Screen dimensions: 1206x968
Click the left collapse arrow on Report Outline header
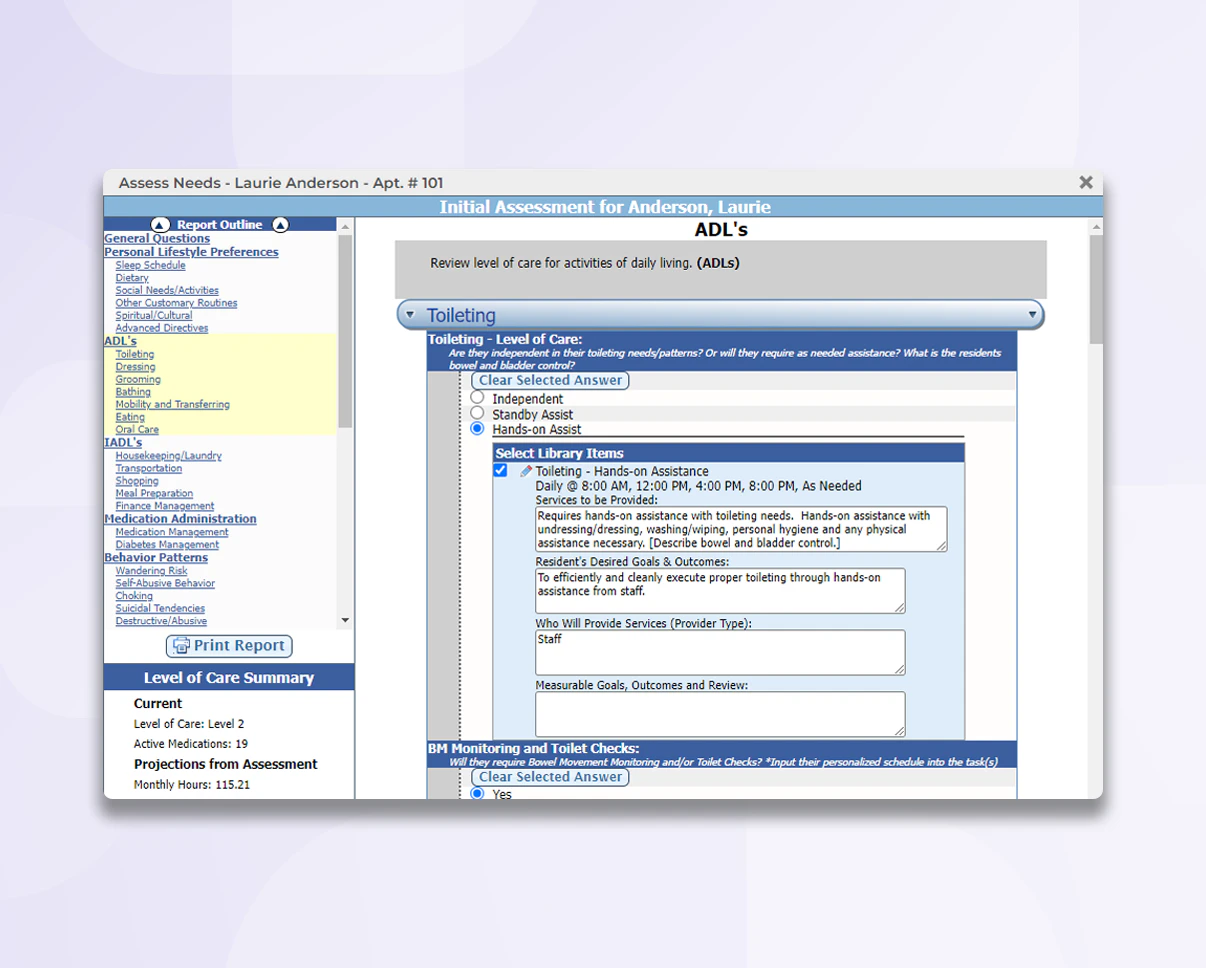point(160,224)
